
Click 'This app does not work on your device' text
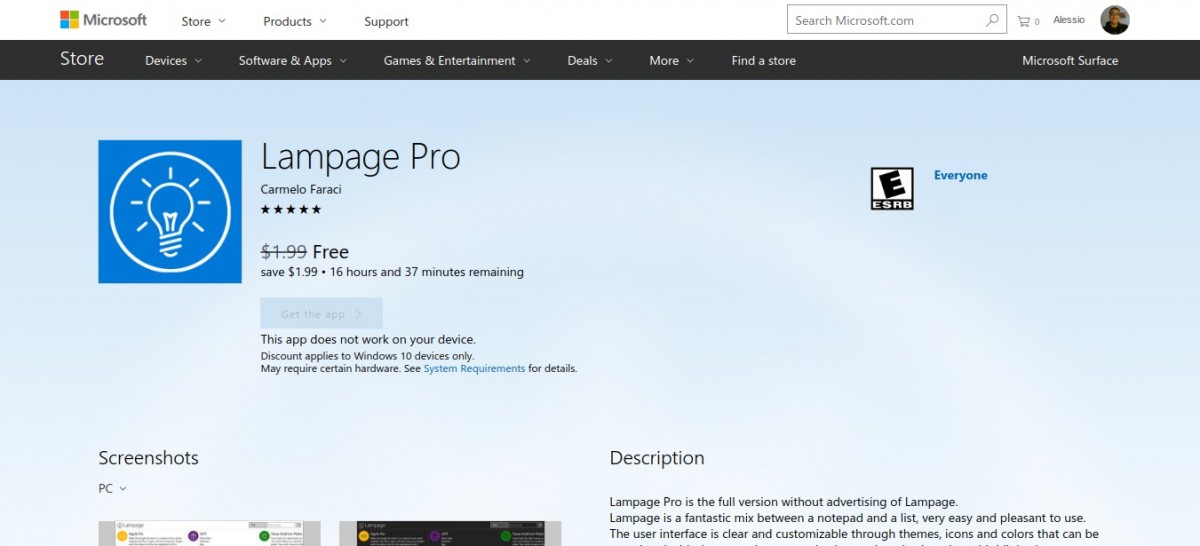click(x=368, y=340)
